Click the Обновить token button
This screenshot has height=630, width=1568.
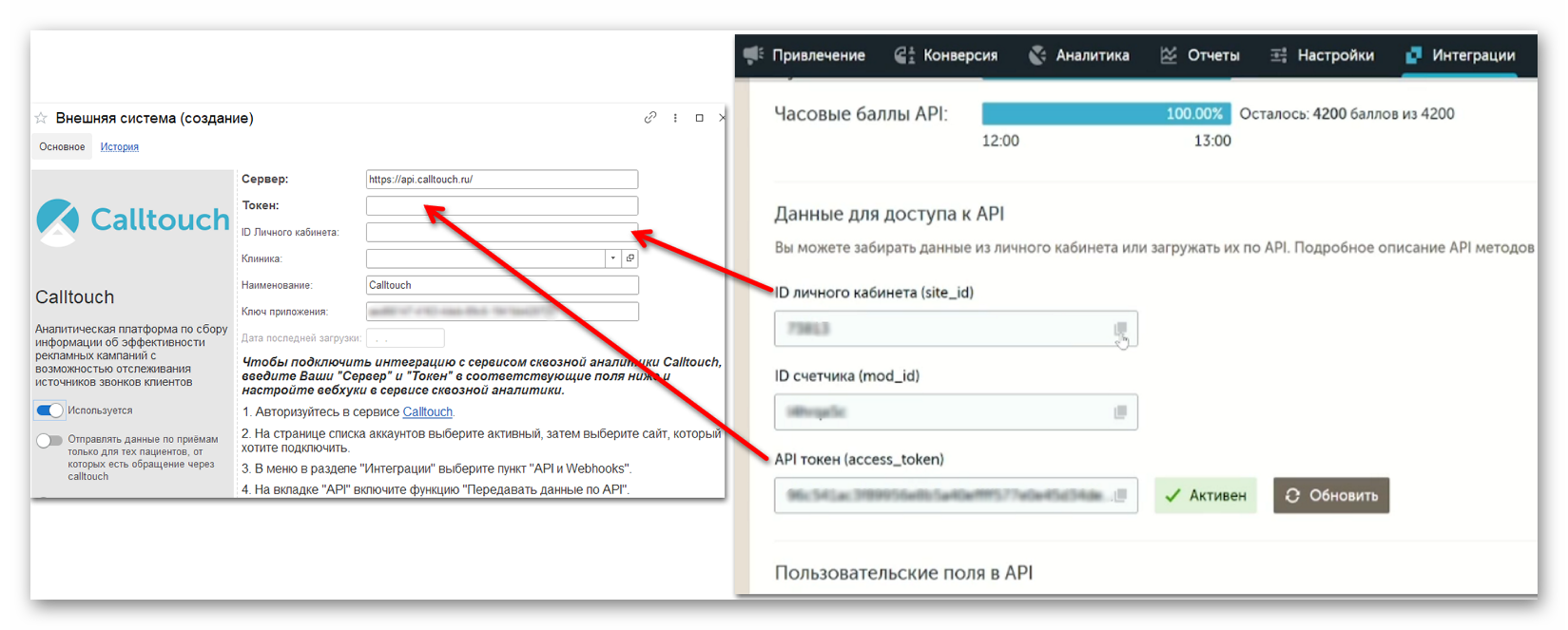1331,496
